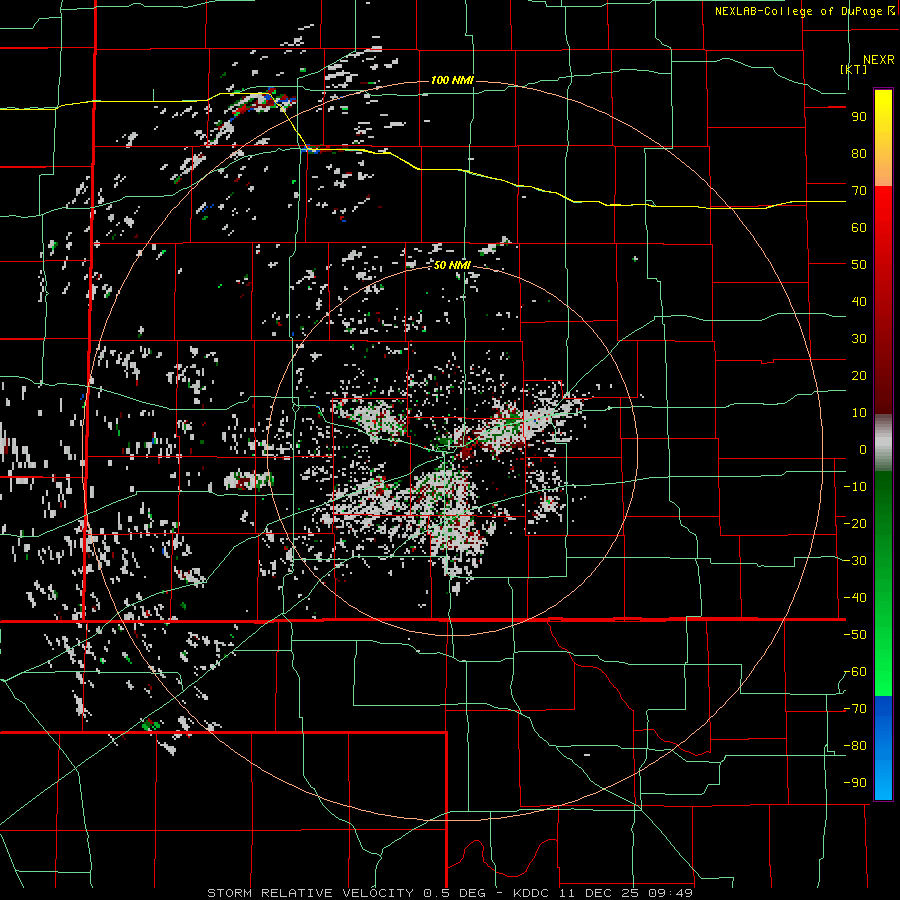Click the -30 value on velocity scale
Image resolution: width=900 pixels, height=900 pixels.
[855, 561]
